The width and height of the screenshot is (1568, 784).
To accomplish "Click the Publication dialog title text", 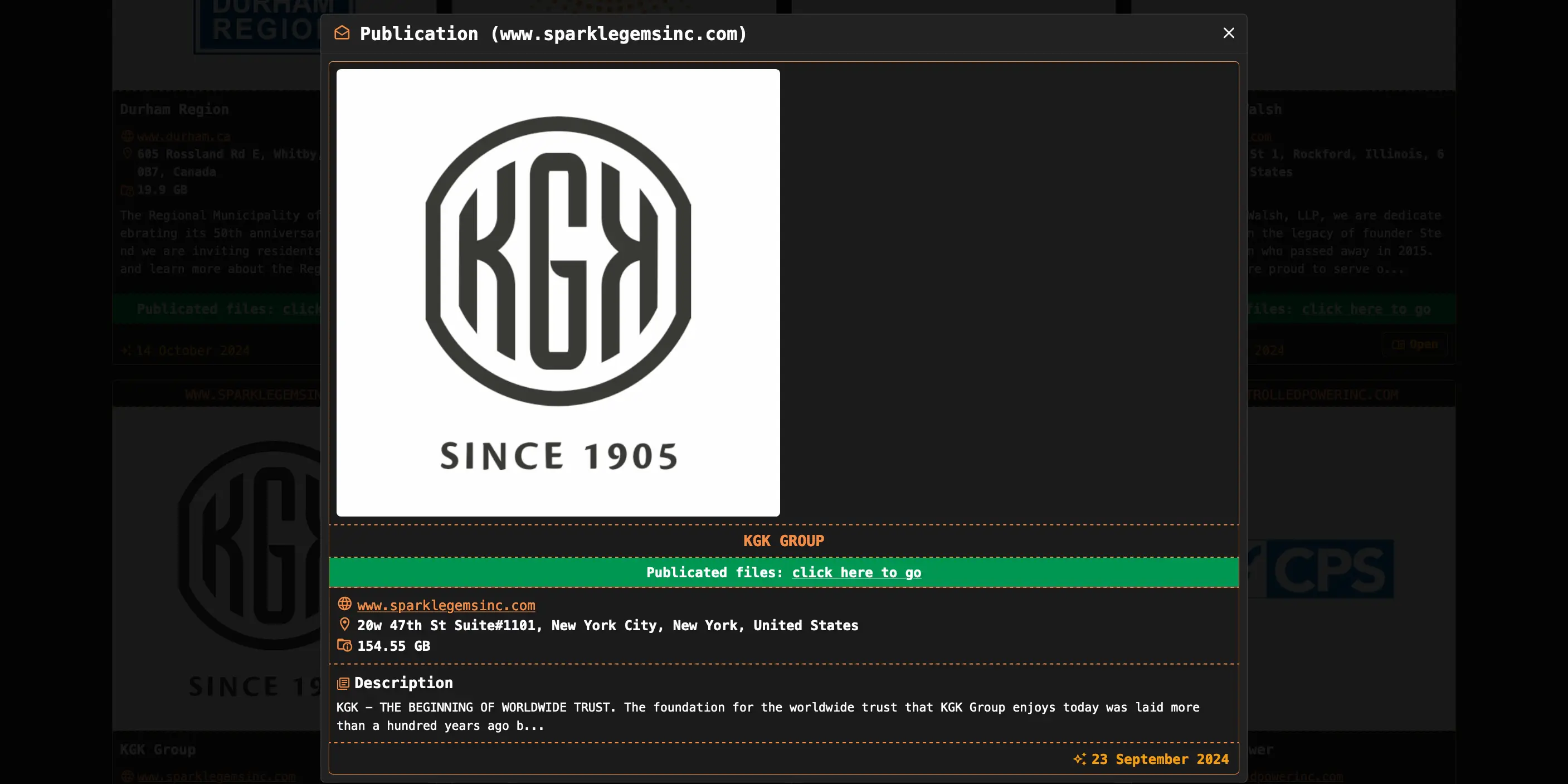I will 552,33.
